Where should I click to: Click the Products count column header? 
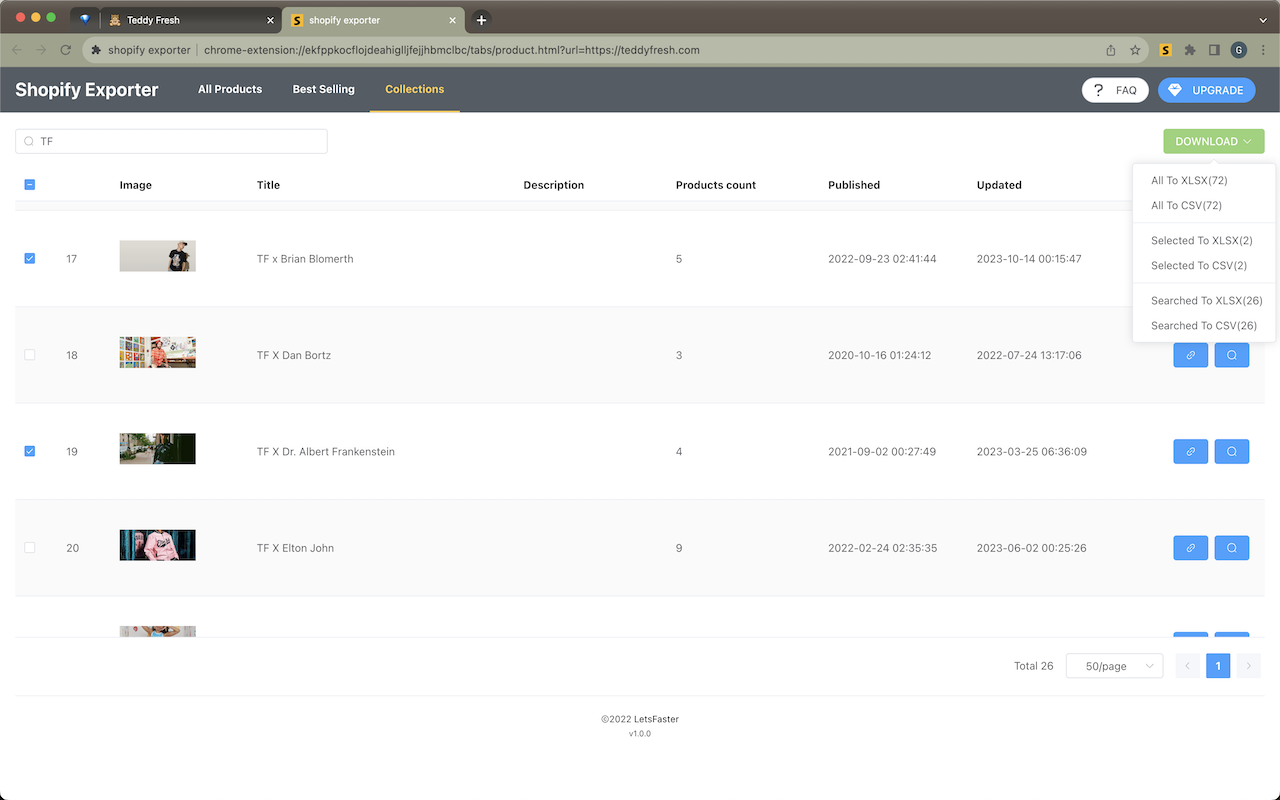tap(716, 185)
